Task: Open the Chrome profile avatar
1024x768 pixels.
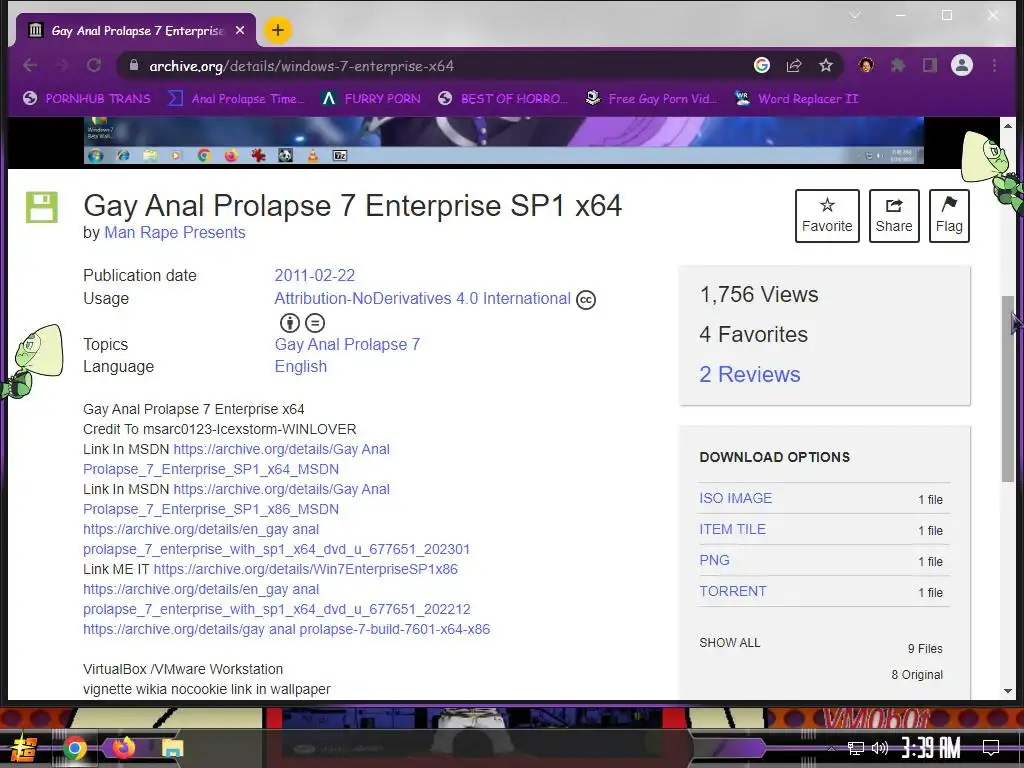Action: 962,65
